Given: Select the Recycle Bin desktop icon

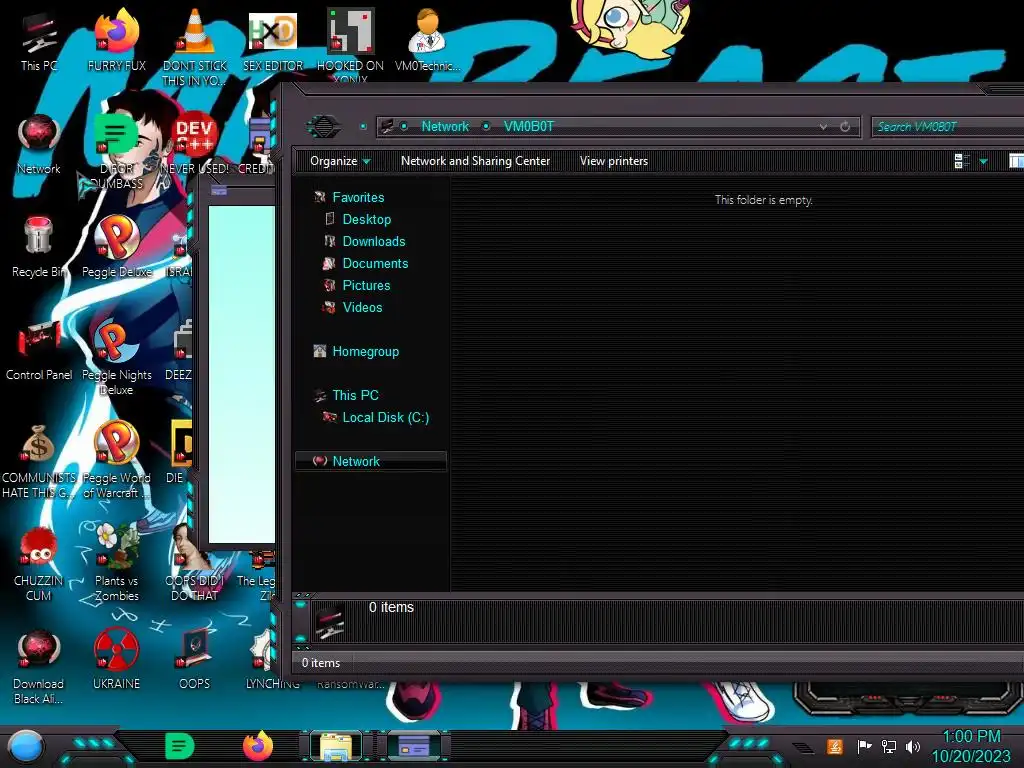Looking at the screenshot, I should [39, 248].
